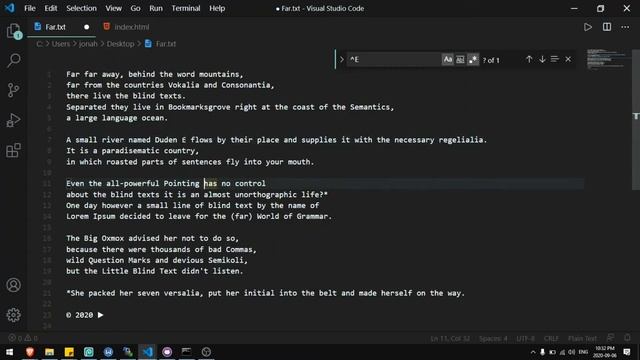Open the Windows Action Center
640x360 pixels.
point(627,352)
